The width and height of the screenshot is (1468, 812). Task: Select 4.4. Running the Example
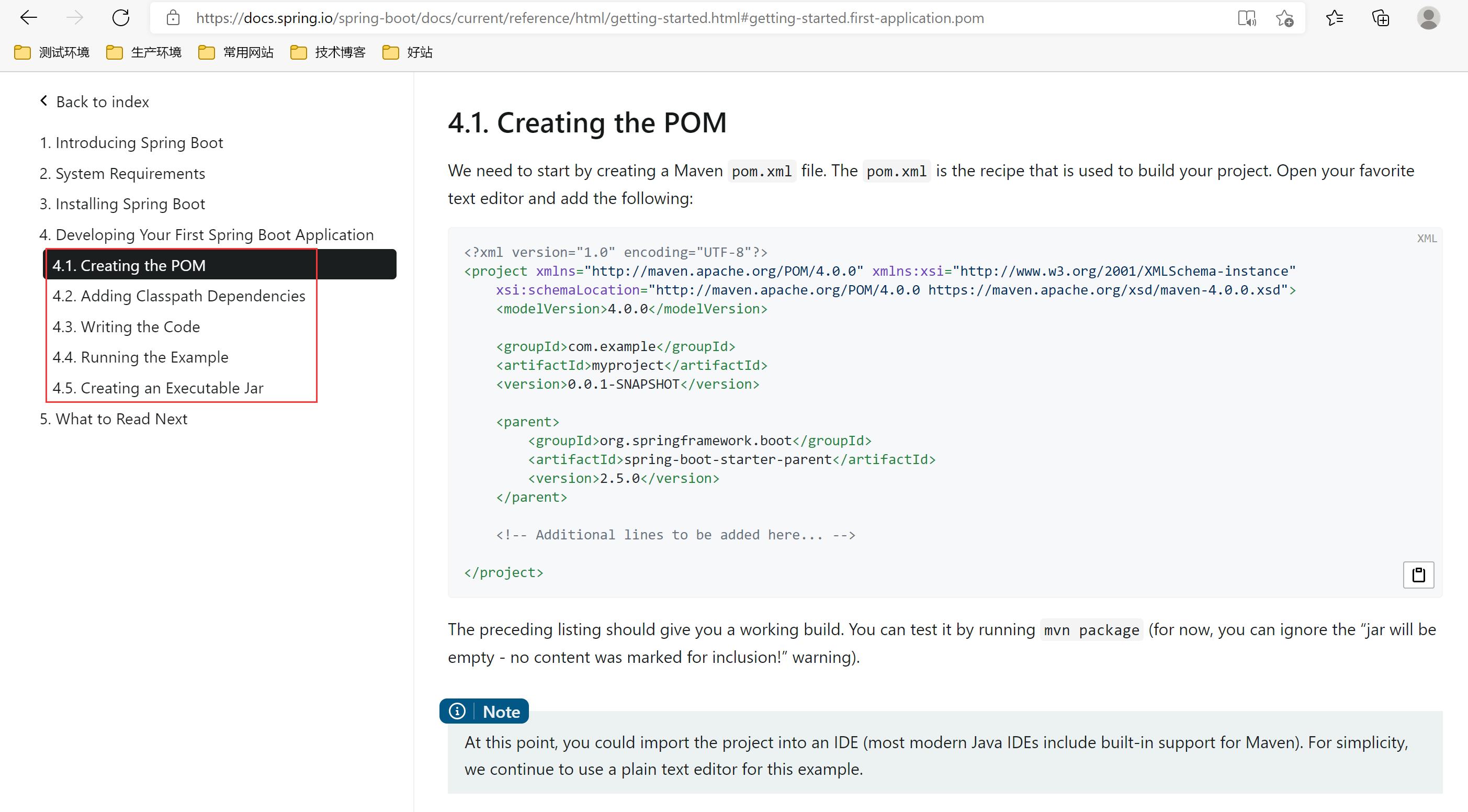pyautogui.click(x=140, y=357)
